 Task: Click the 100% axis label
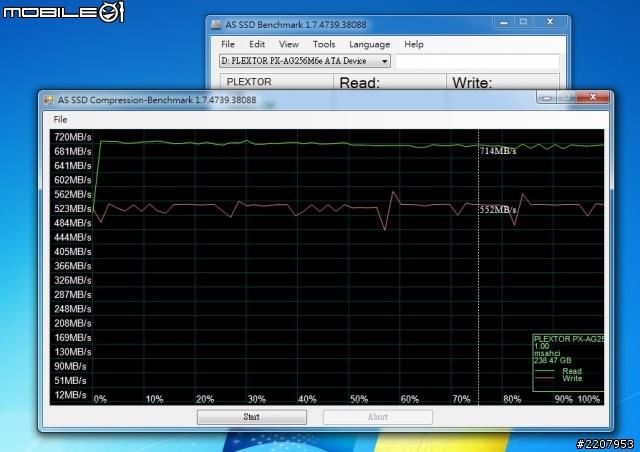pos(589,399)
